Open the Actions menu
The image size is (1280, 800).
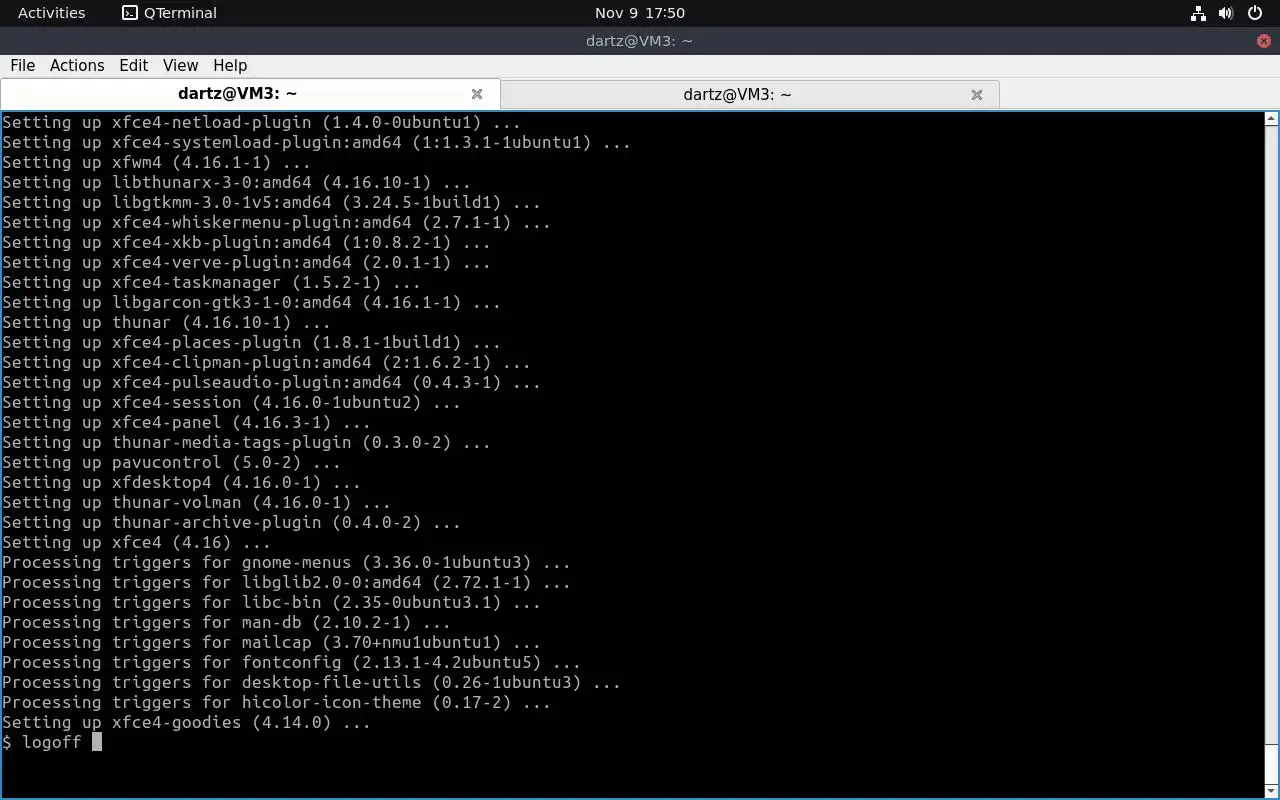77,65
